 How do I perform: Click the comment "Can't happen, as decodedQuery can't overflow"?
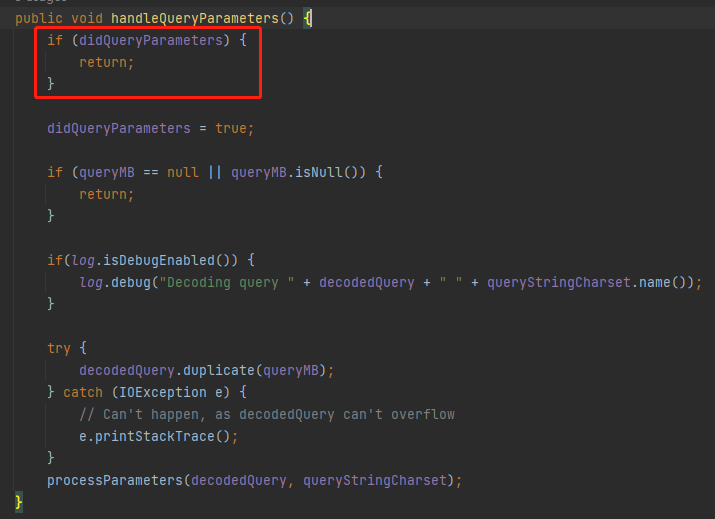coord(267,415)
